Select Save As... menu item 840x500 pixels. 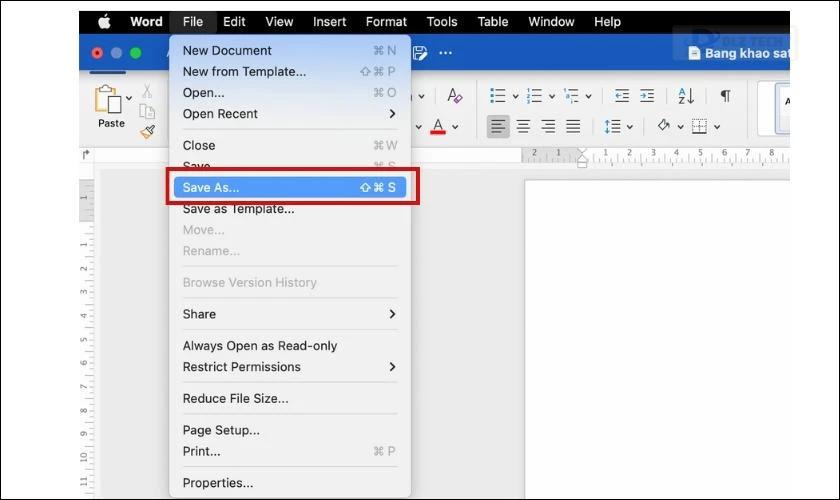[290, 187]
